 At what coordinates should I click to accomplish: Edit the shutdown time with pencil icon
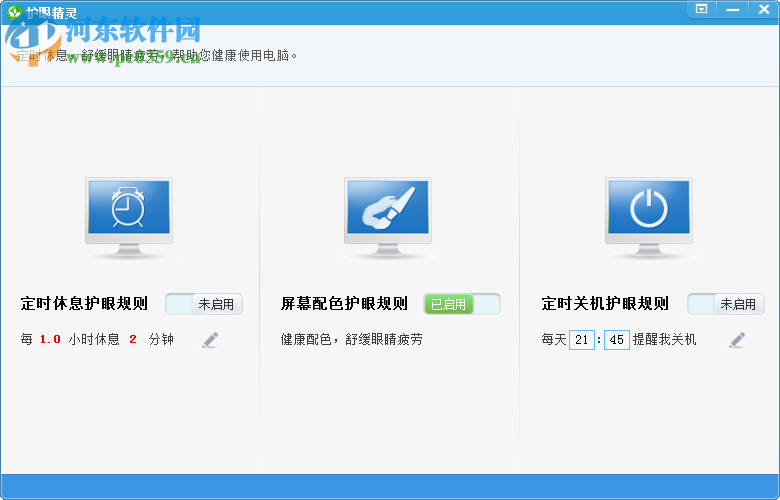coord(737,340)
